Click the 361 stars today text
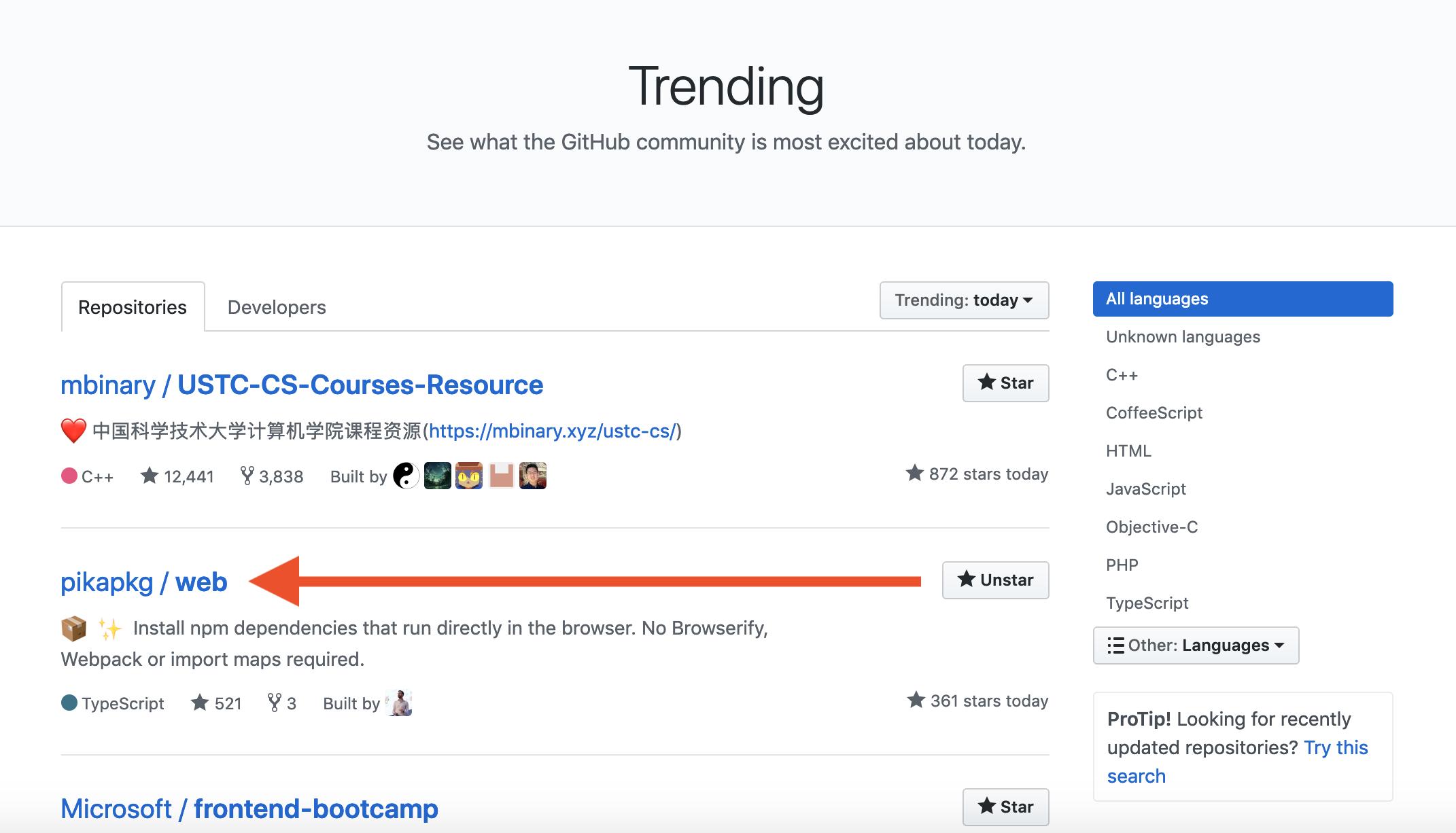 (978, 701)
